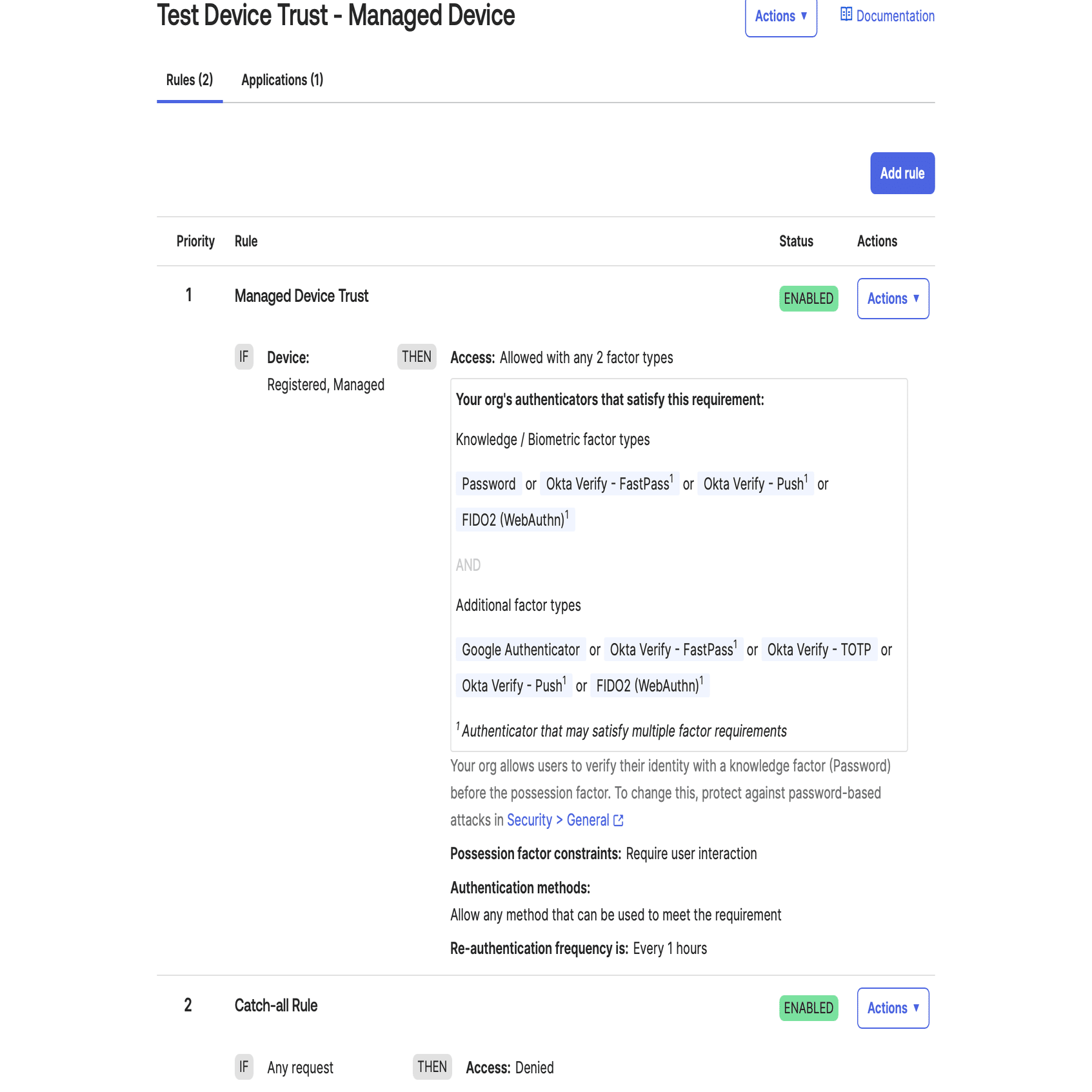
Task: Select the Rules tab
Action: click(189, 79)
